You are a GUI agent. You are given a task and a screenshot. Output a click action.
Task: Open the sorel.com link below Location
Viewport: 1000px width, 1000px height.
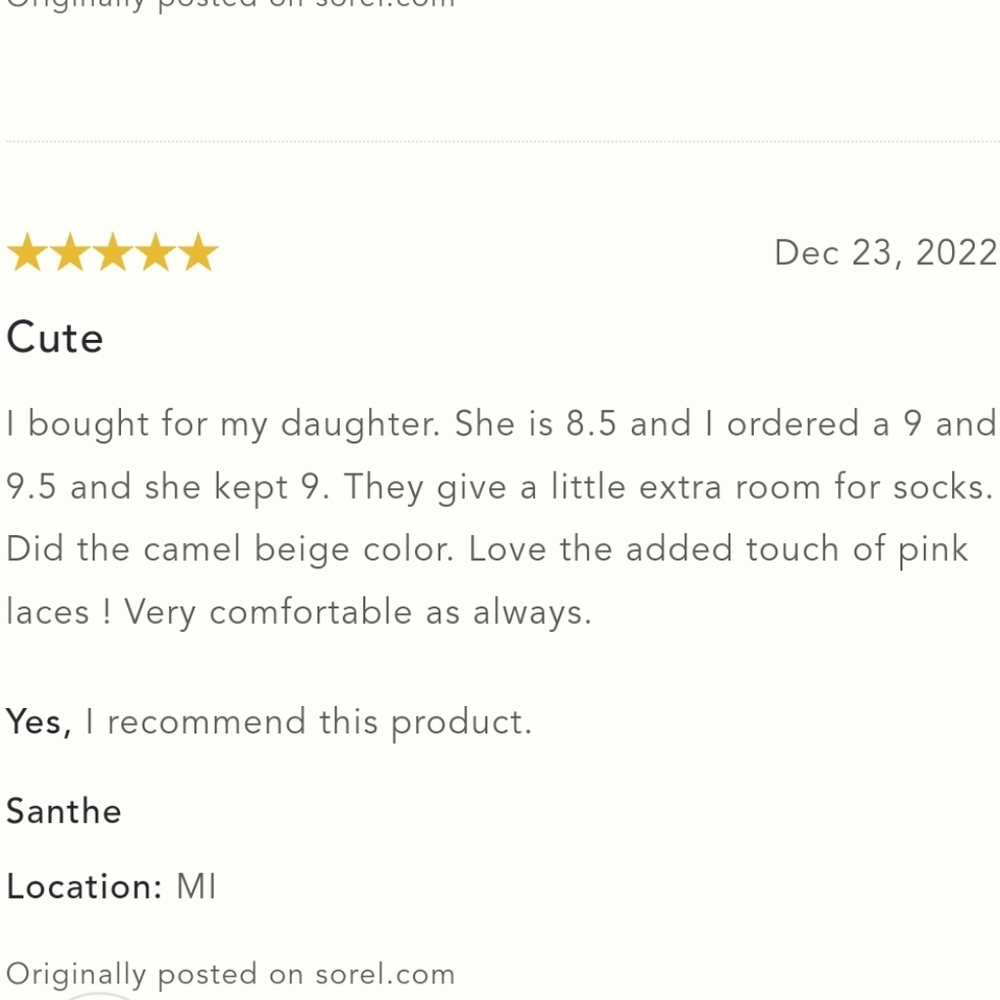tap(385, 974)
